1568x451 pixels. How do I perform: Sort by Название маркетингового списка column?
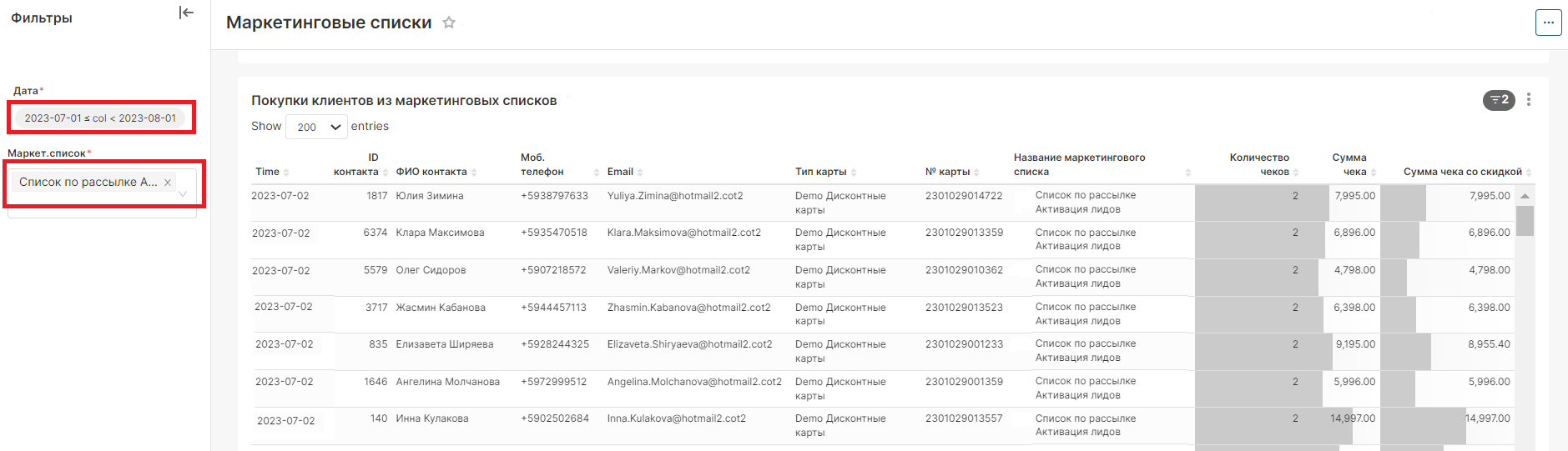[1079, 164]
